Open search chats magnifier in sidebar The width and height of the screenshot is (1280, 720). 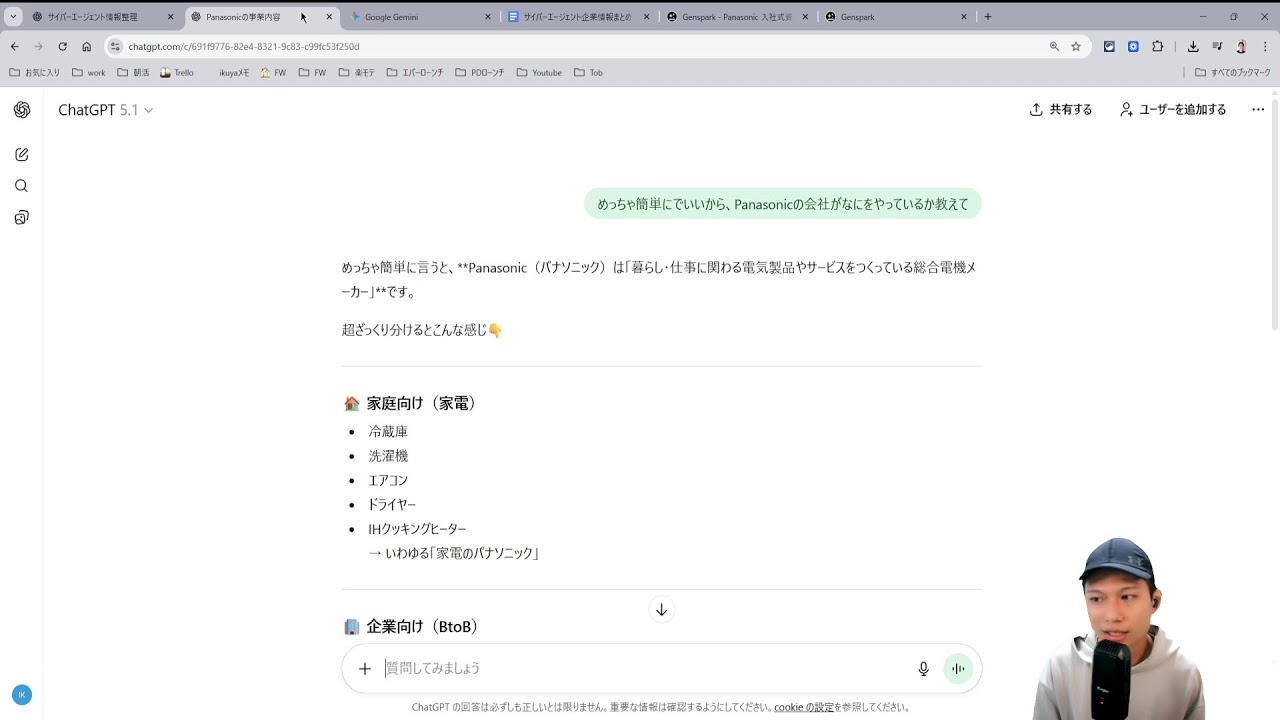click(x=21, y=186)
